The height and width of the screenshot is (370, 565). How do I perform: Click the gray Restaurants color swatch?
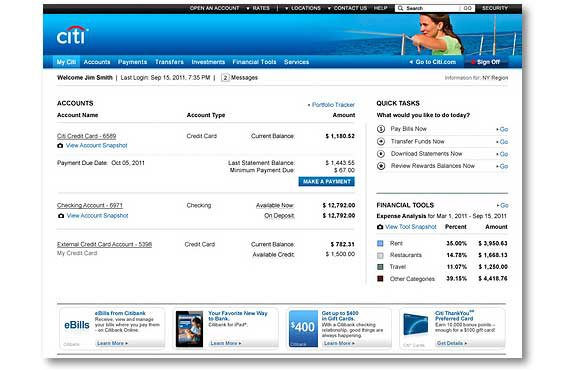[380, 255]
